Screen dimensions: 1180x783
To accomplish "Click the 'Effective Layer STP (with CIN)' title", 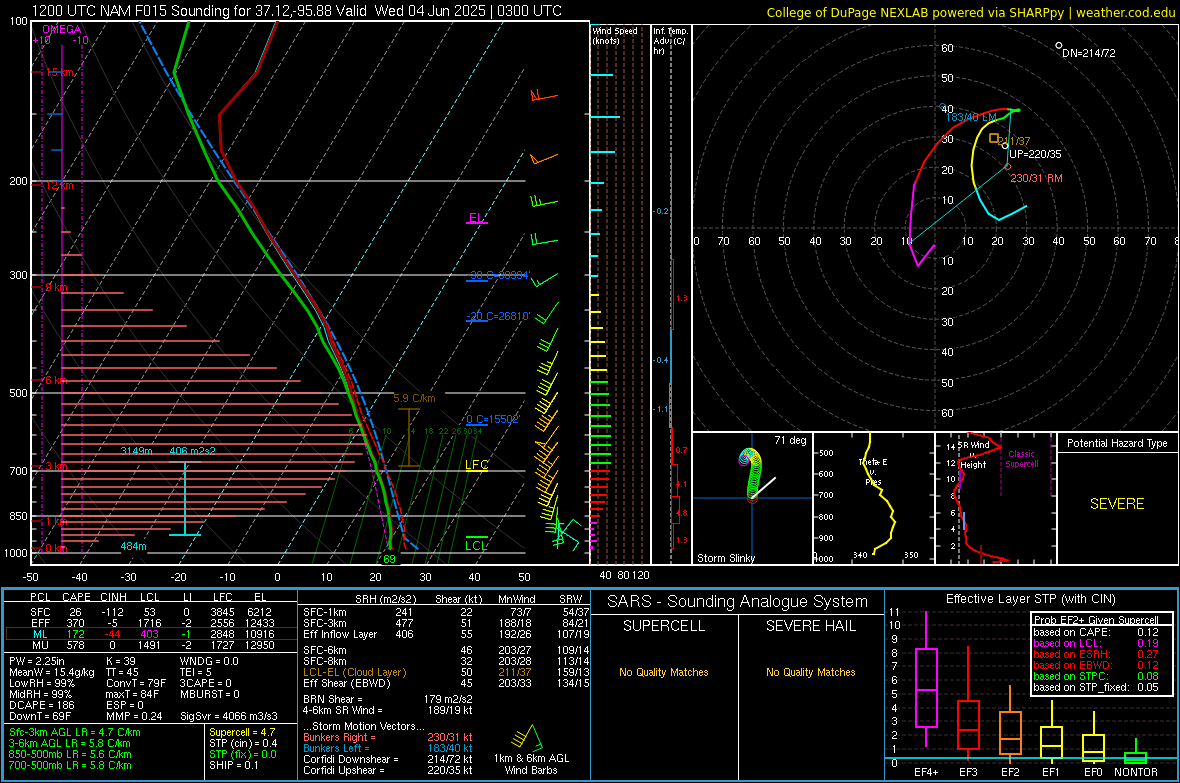I will coord(1030,599).
